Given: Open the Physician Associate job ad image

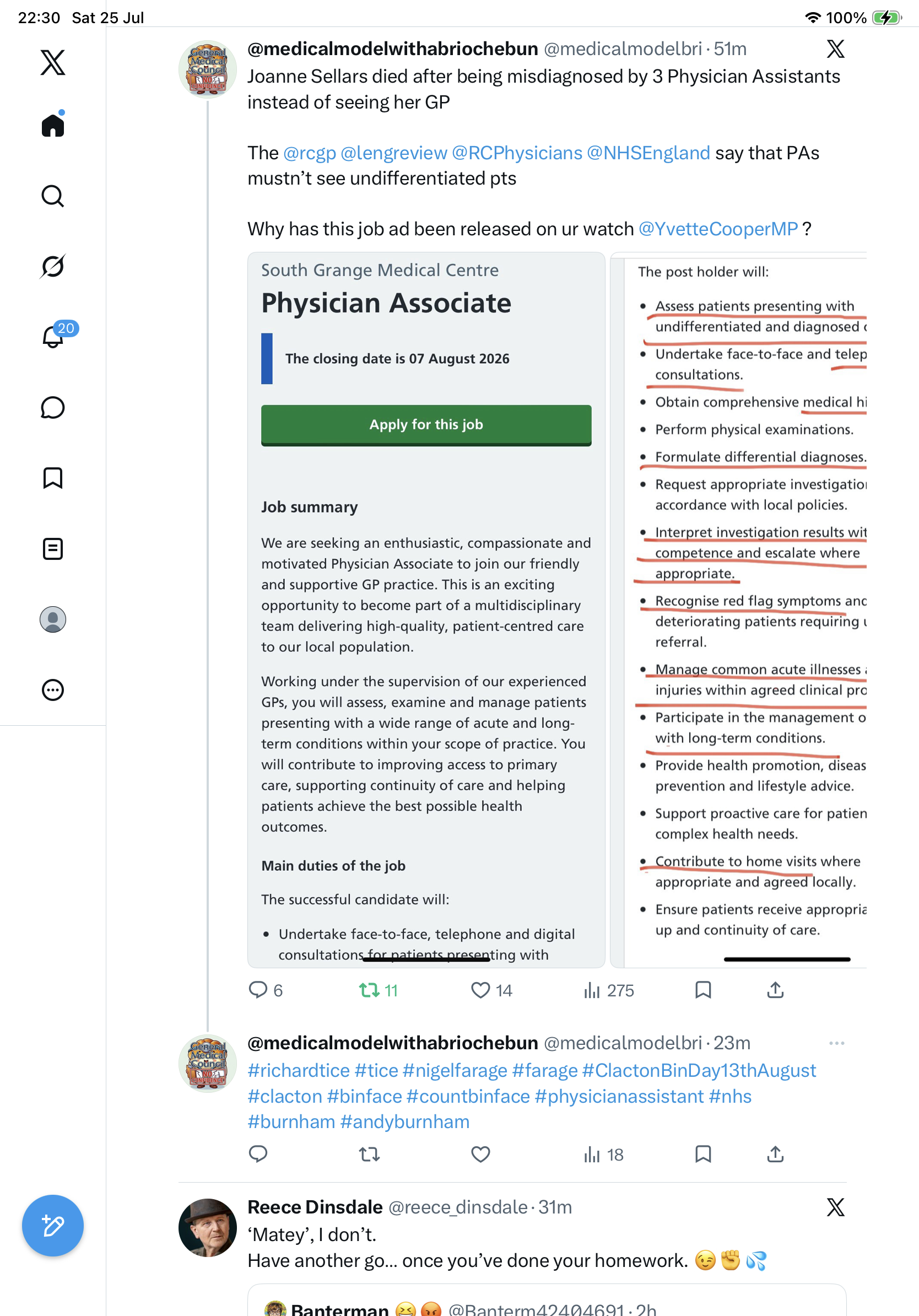Looking at the screenshot, I should (x=426, y=610).
